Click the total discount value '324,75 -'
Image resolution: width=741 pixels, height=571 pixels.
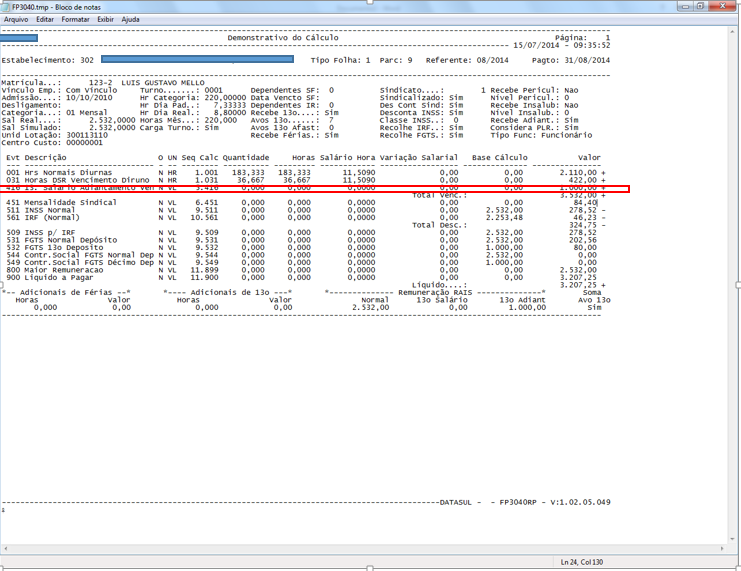pyautogui.click(x=587, y=225)
